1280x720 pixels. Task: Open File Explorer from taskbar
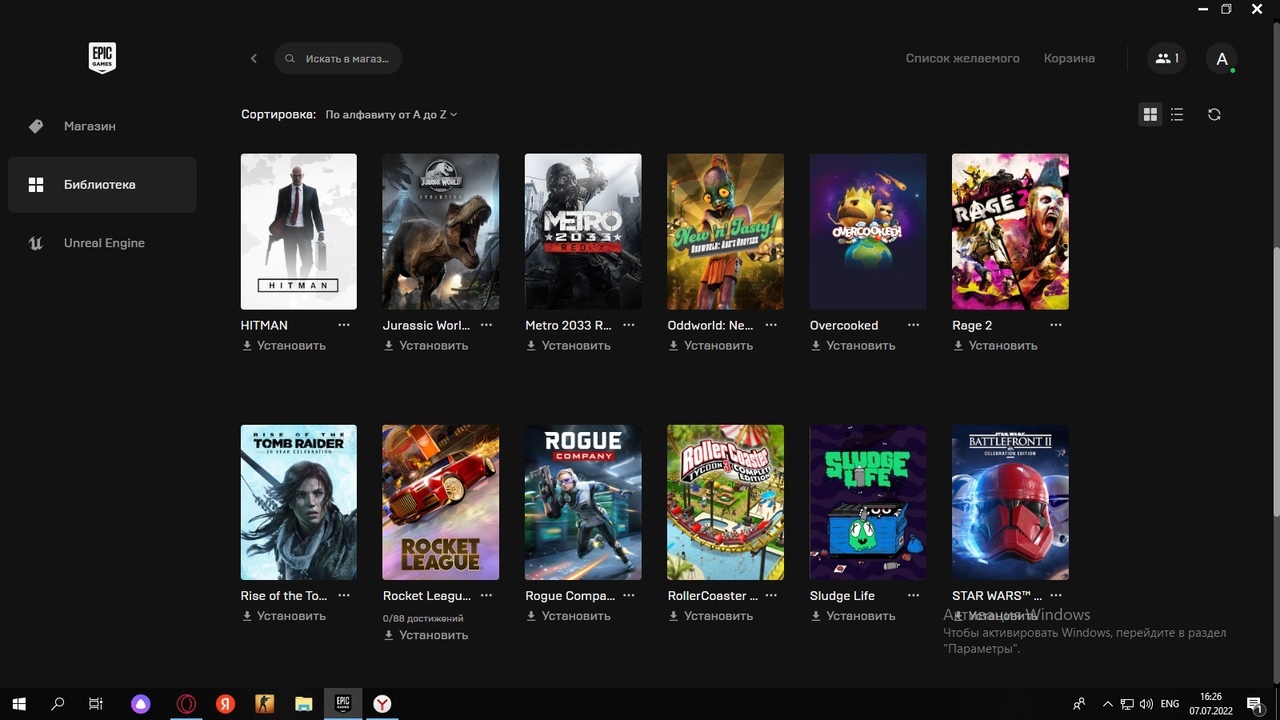[x=304, y=704]
